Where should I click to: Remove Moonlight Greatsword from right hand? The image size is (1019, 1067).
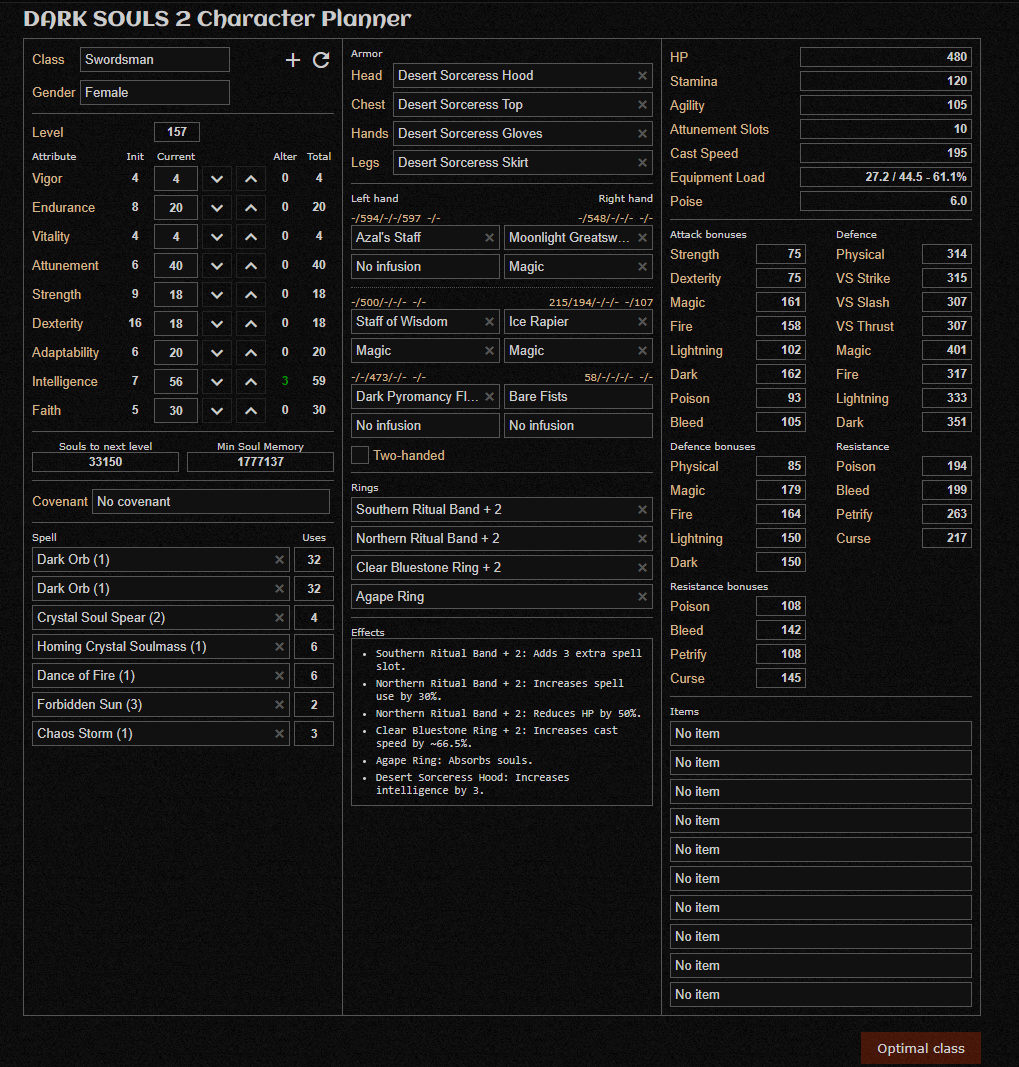coord(642,237)
